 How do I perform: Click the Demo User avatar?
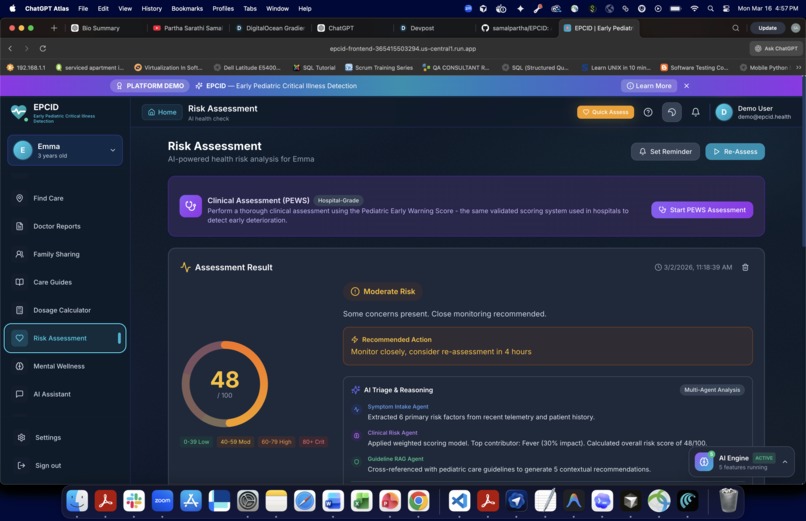point(723,112)
